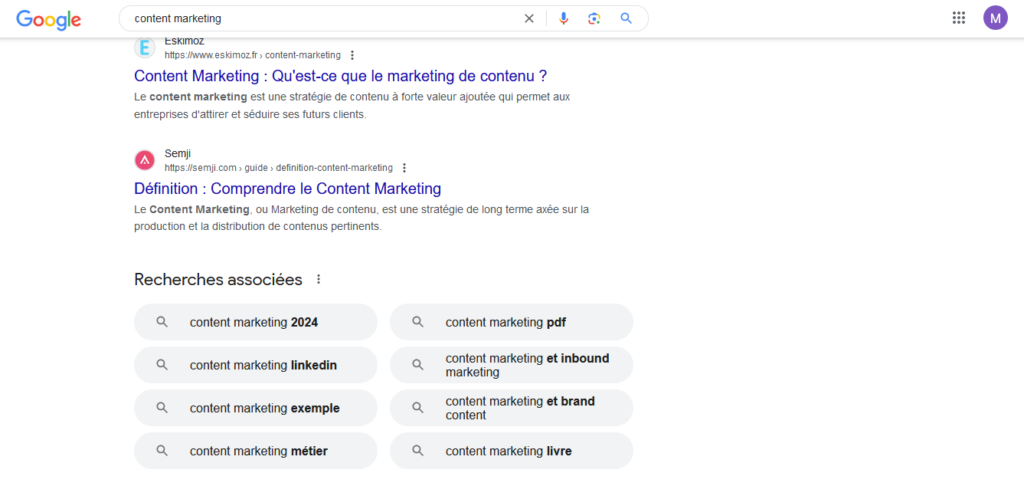Click search icon in pdf suggestion
This screenshot has width=1024, height=486.
[418, 322]
